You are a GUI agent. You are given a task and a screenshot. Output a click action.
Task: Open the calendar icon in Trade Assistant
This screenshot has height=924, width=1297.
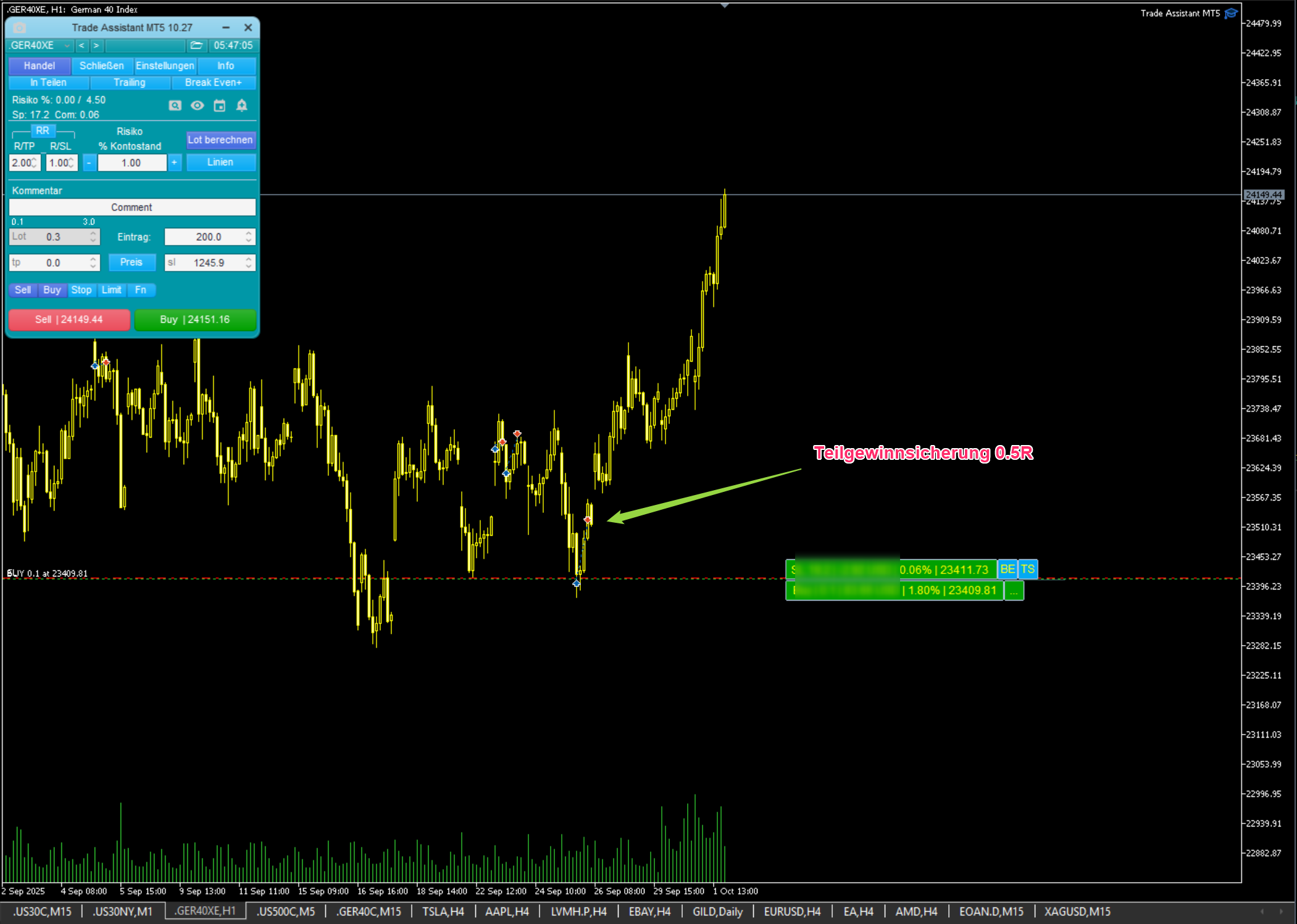click(219, 106)
